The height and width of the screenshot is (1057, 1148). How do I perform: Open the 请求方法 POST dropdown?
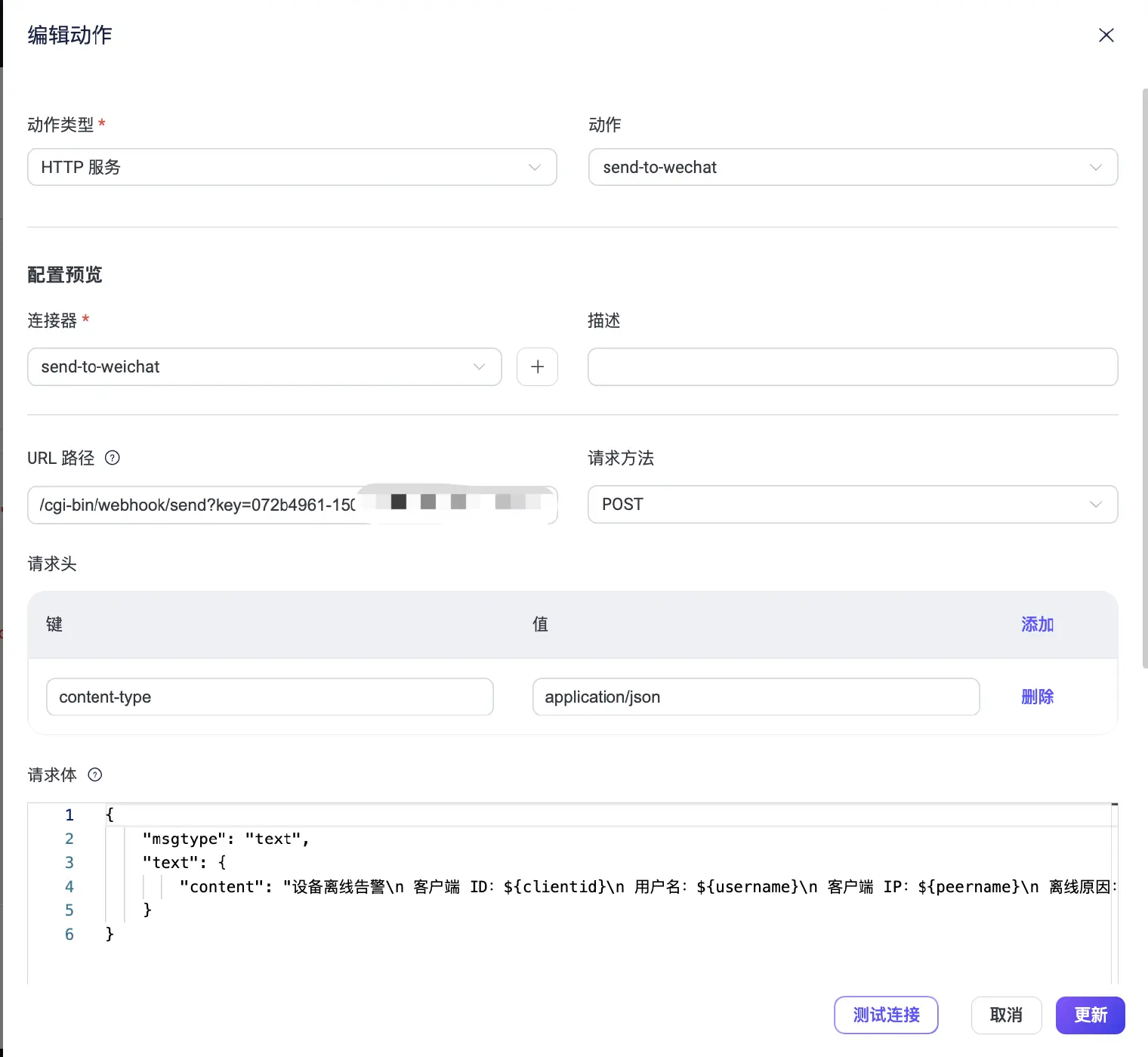coord(852,505)
